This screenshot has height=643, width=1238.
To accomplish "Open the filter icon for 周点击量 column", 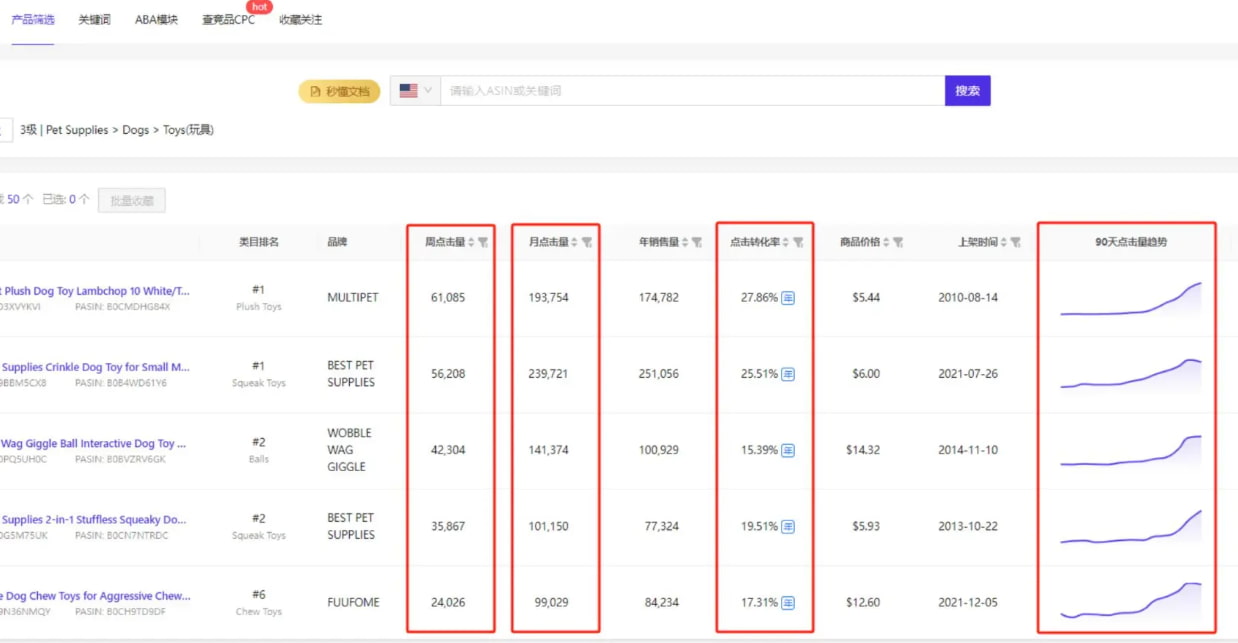I will click(483, 242).
